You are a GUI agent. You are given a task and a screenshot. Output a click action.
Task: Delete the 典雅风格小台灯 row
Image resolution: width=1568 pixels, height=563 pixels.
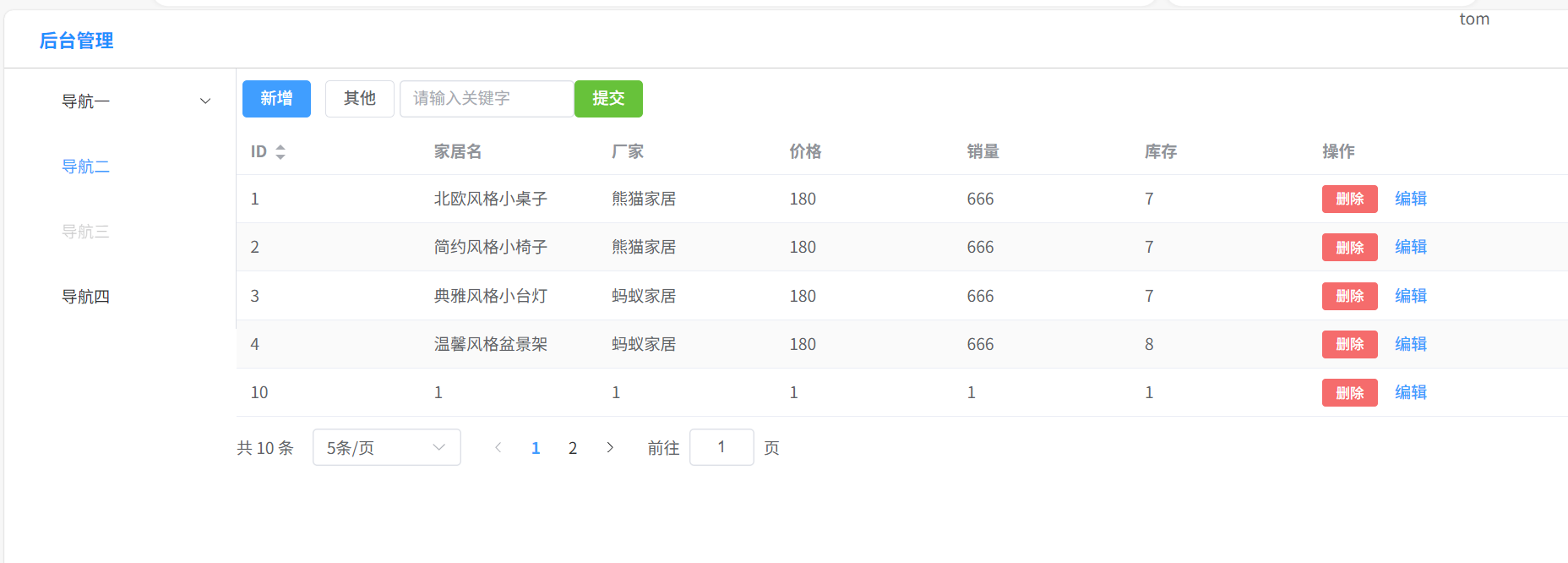pyautogui.click(x=1350, y=296)
